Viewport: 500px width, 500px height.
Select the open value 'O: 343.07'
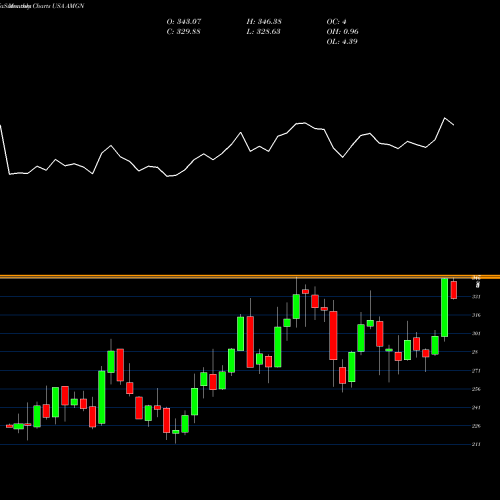click(184, 21)
